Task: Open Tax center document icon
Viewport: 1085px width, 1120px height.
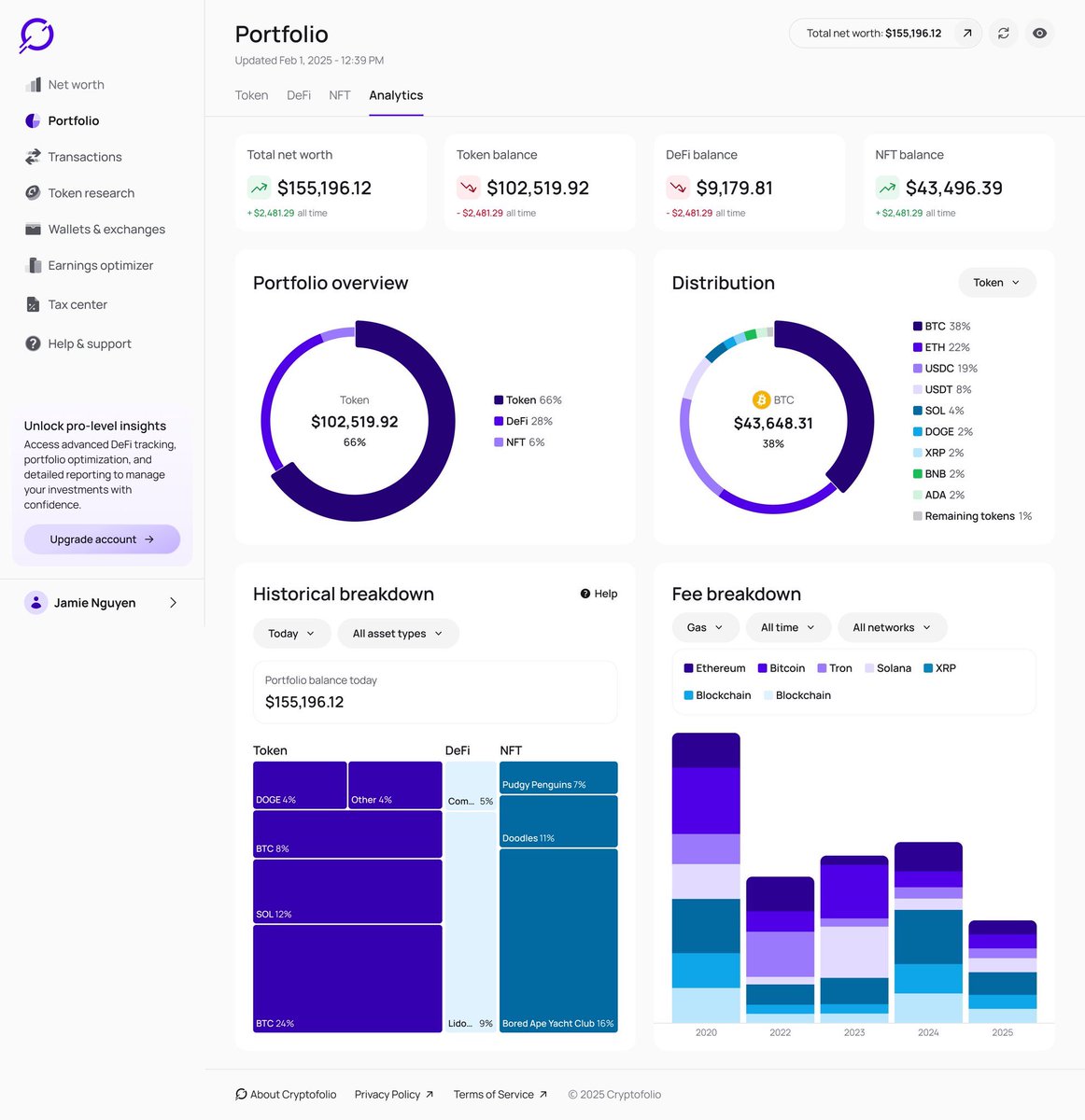Action: click(x=33, y=305)
